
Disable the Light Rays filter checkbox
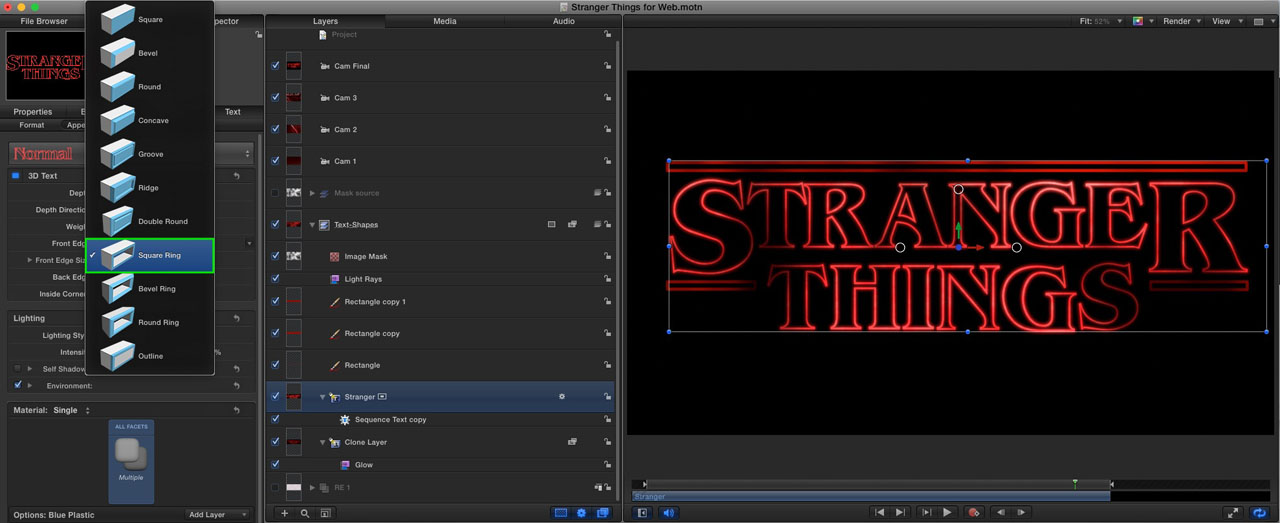tap(275, 279)
